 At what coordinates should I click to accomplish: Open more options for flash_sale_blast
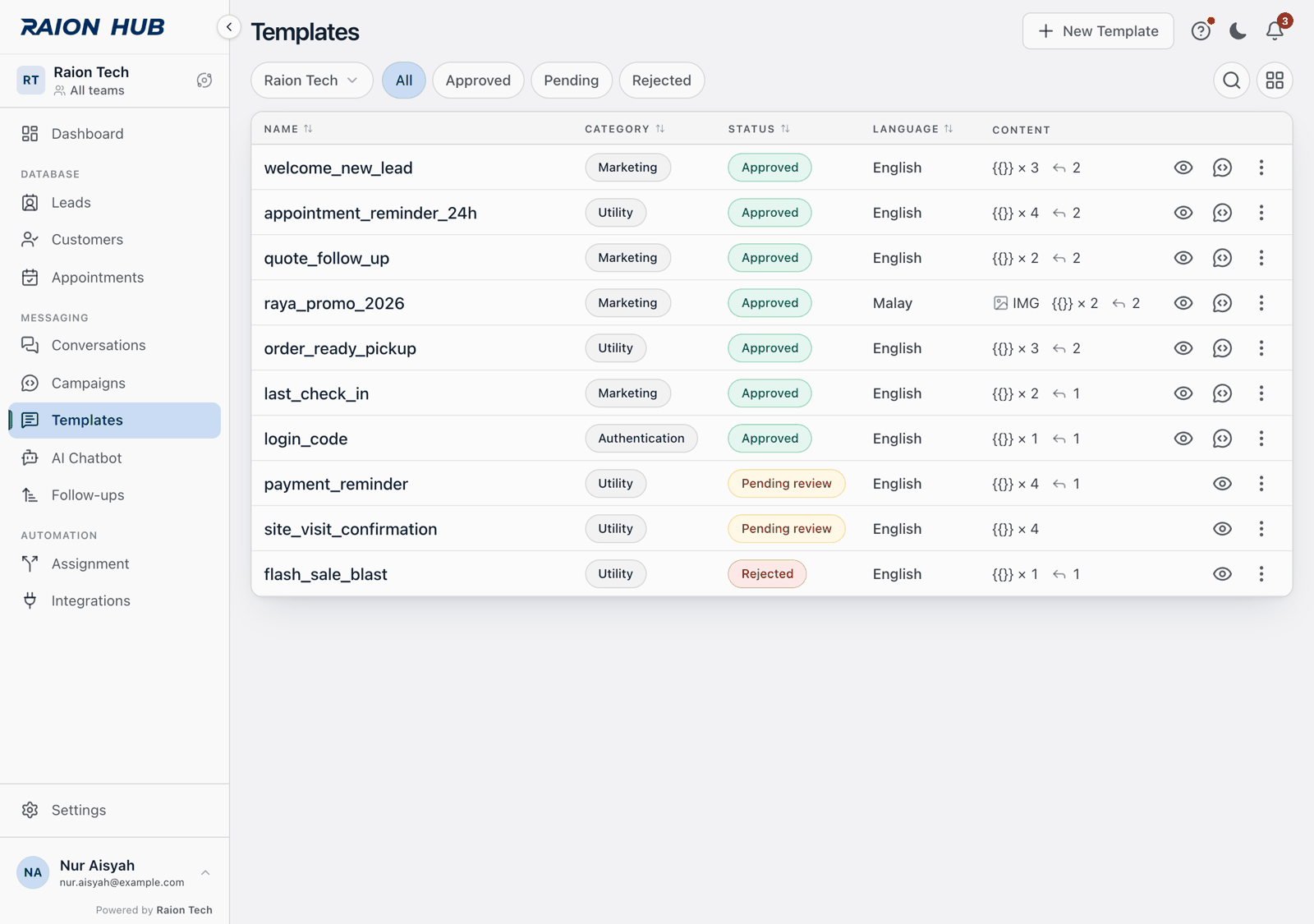1261,574
